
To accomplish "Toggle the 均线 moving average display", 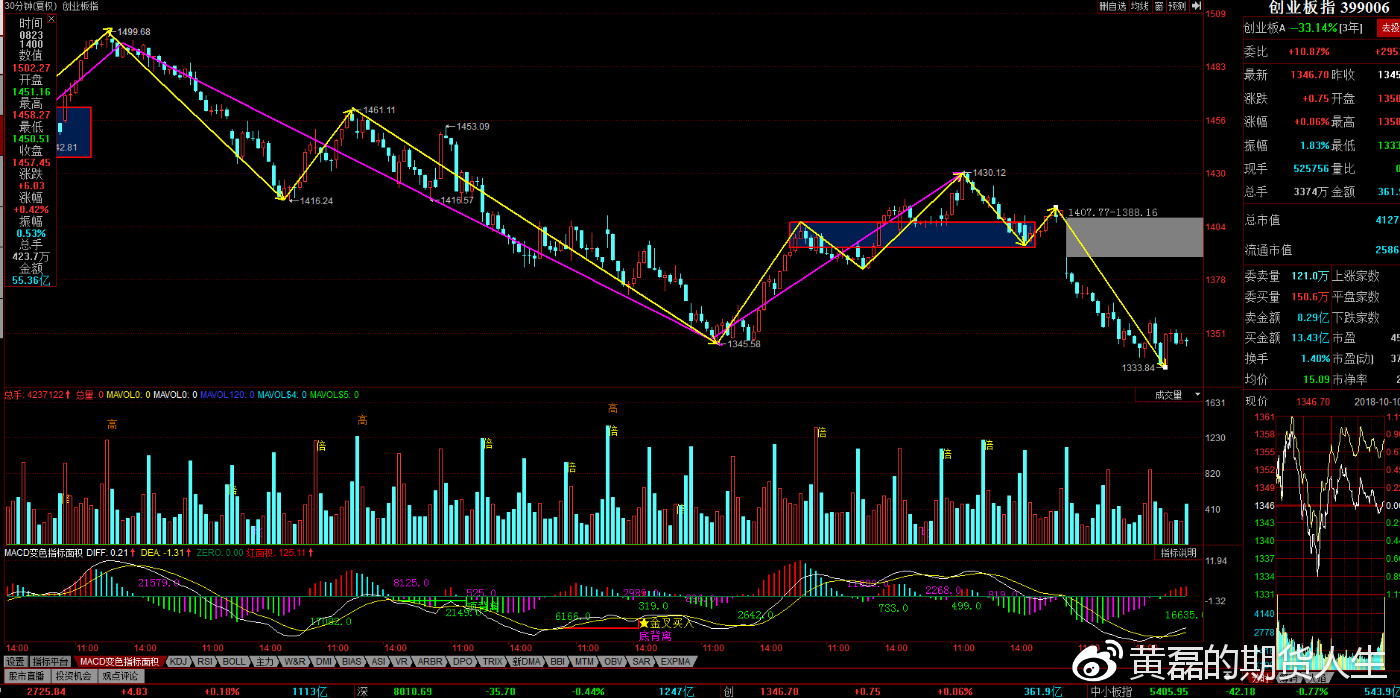I will click(x=1140, y=6).
